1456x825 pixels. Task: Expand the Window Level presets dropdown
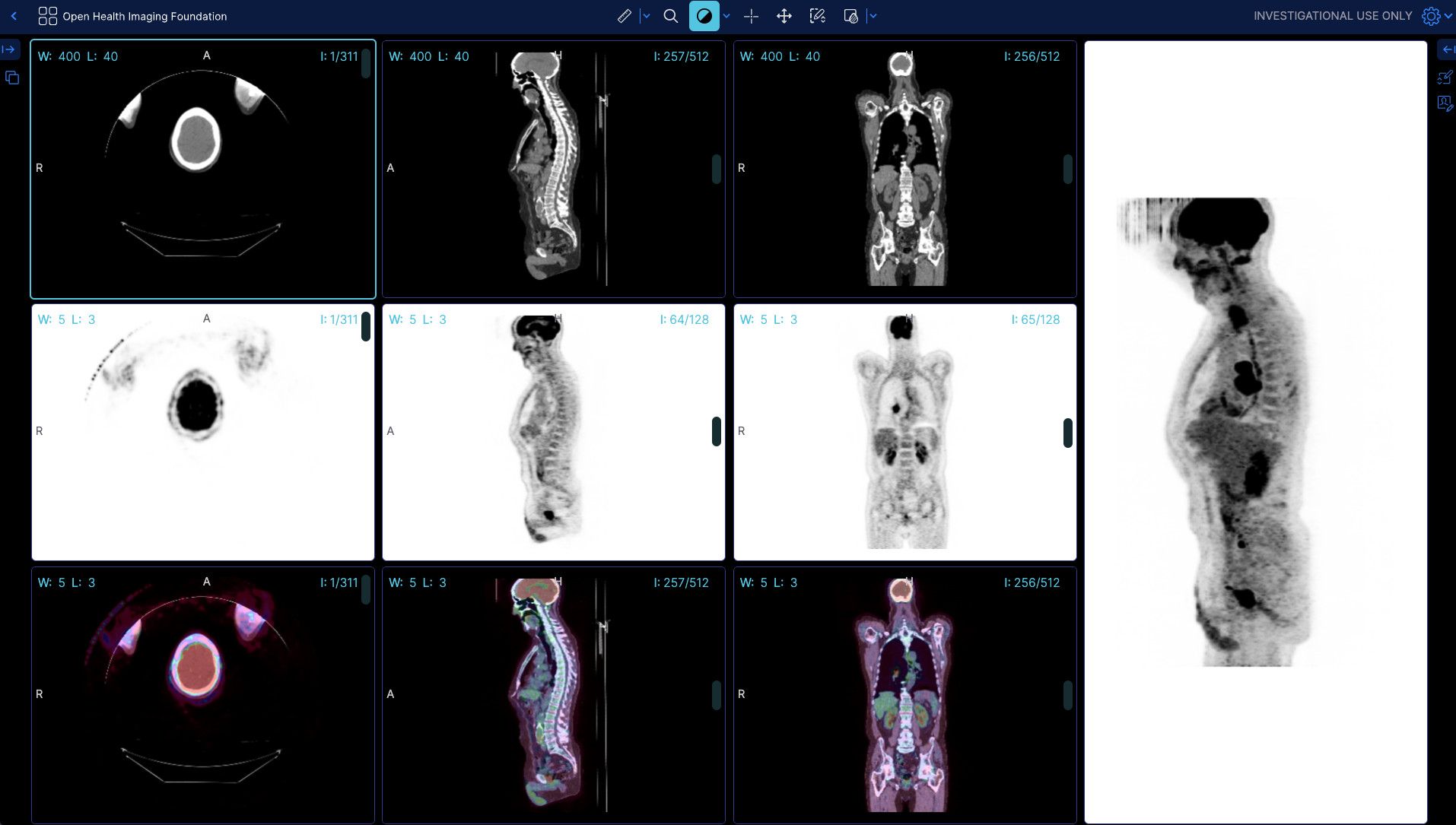pyautogui.click(x=726, y=16)
